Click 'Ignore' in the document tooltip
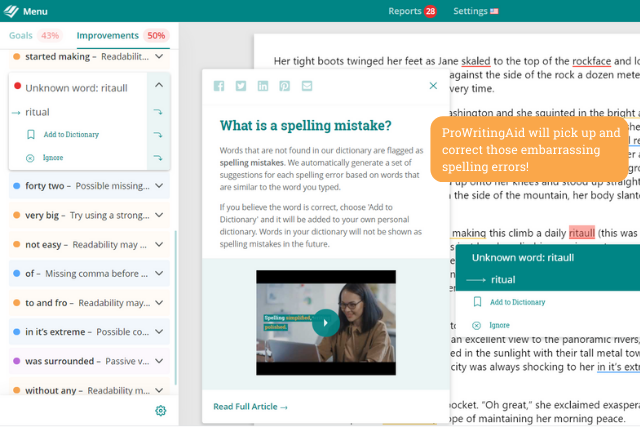 pos(500,325)
